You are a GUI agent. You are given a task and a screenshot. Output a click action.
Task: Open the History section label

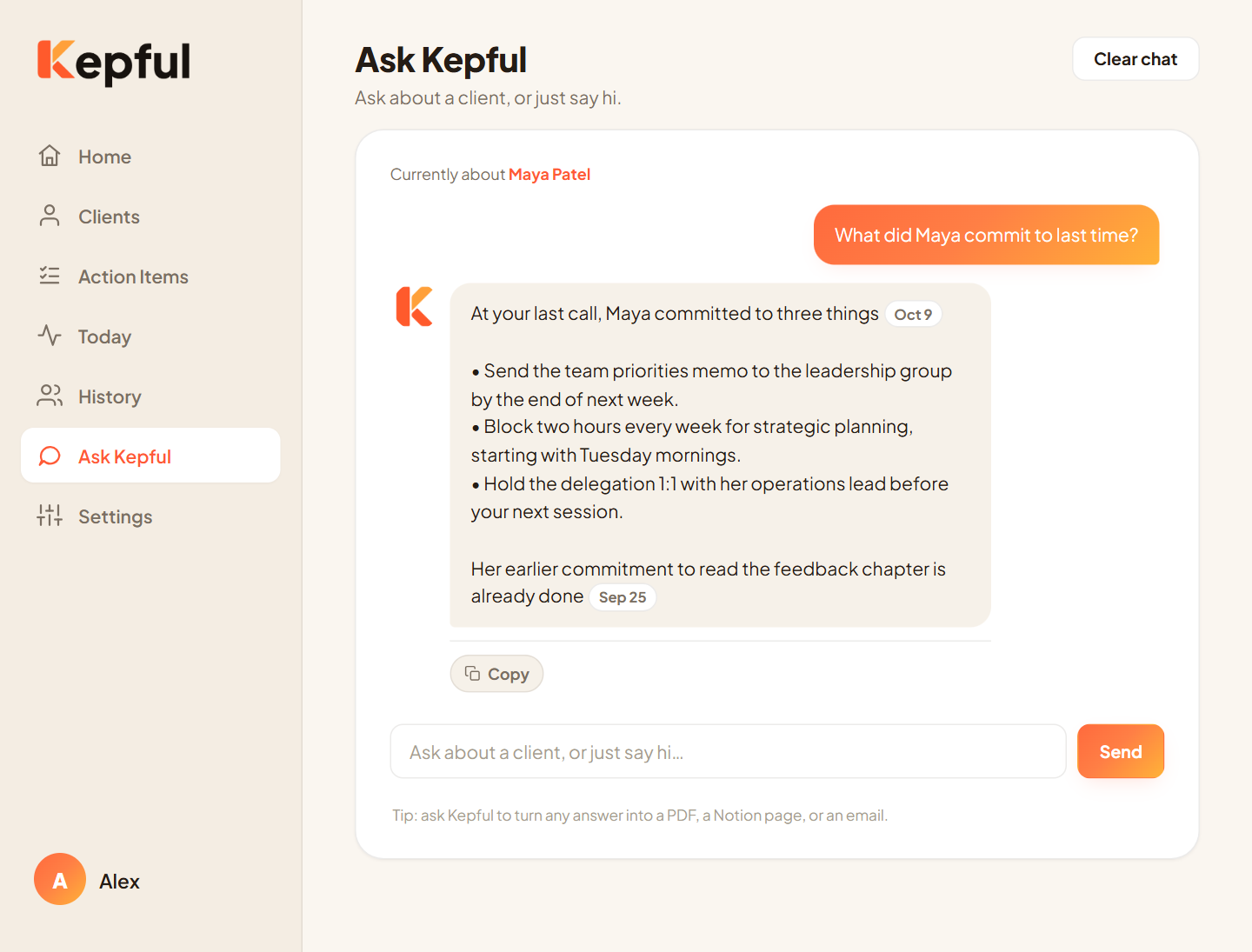click(x=110, y=396)
